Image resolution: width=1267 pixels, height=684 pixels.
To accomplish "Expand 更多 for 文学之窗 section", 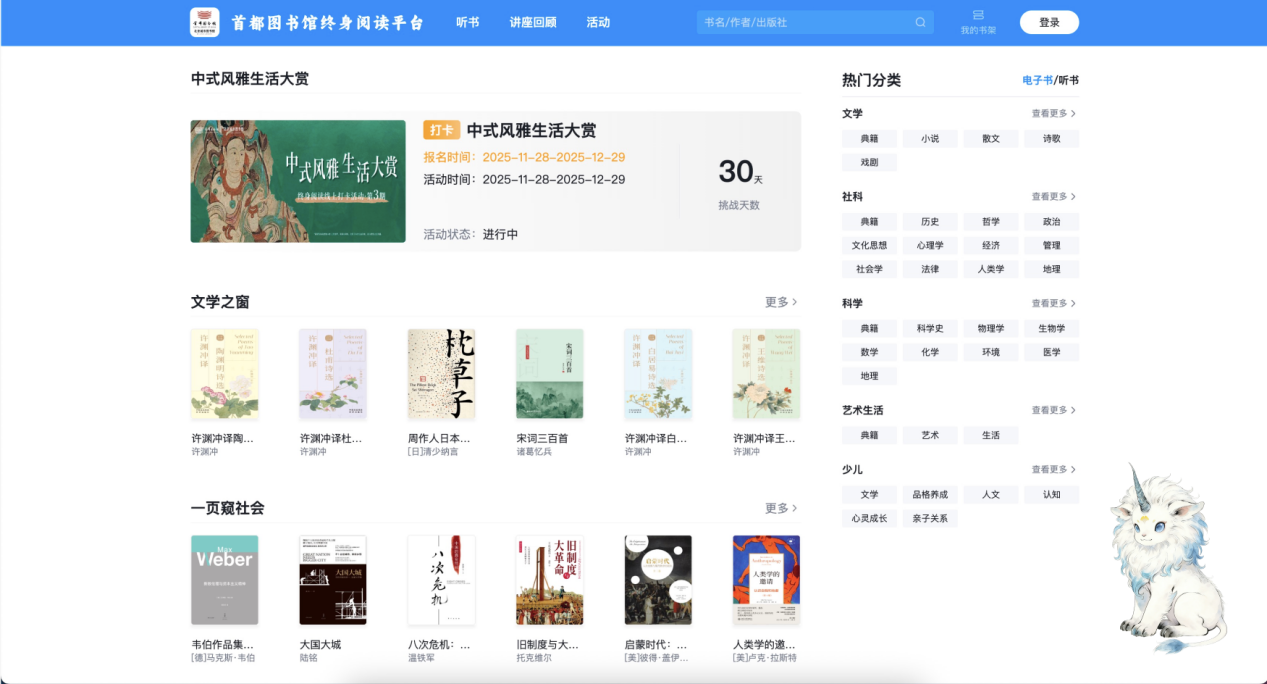I will point(781,302).
